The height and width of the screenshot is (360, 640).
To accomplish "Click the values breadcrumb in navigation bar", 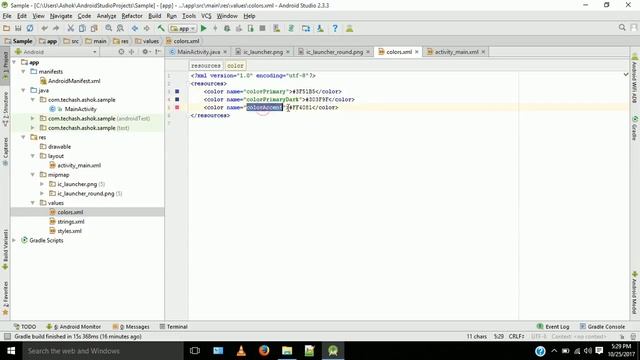I will [147, 41].
